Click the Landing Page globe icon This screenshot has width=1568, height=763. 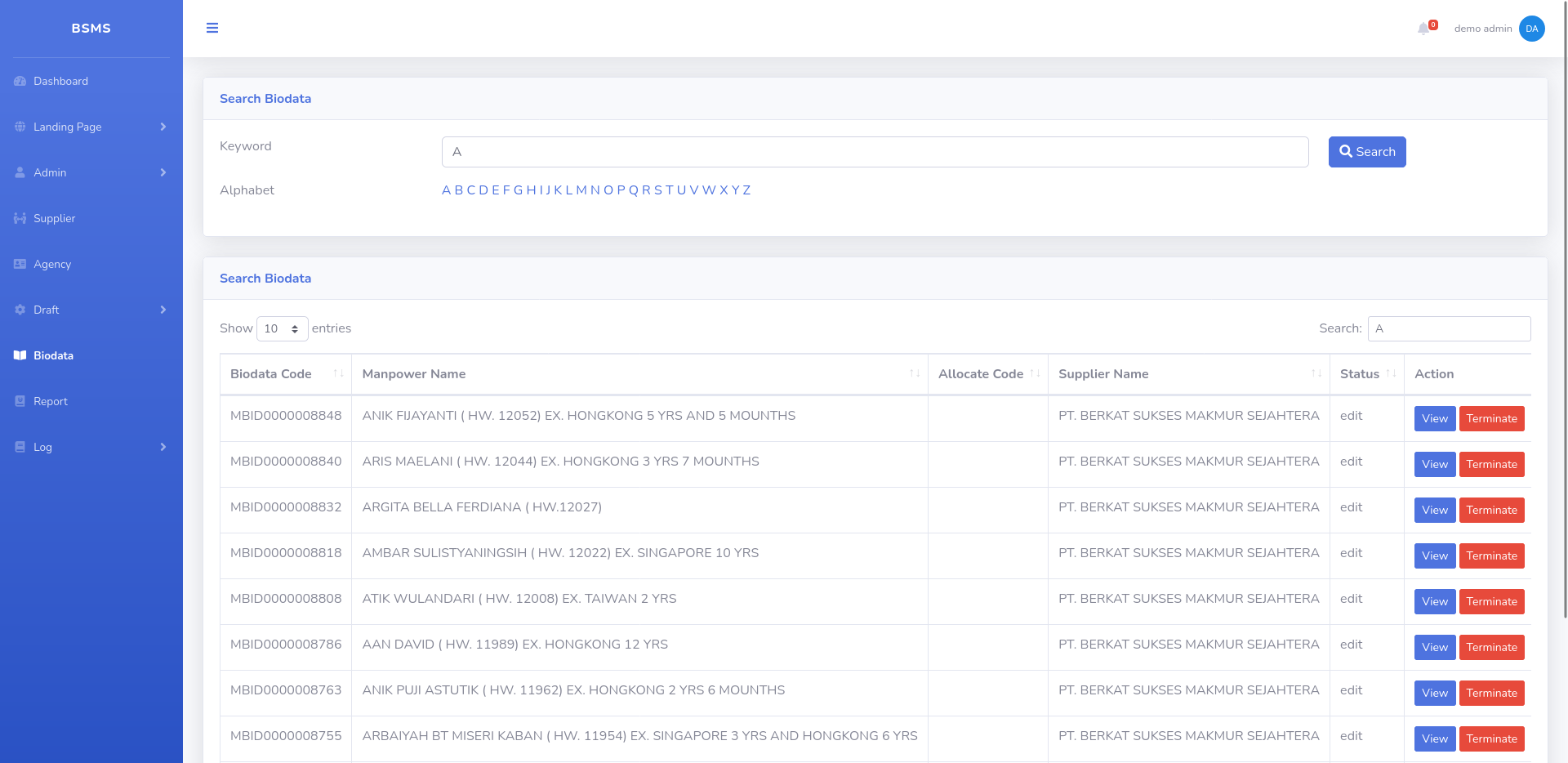[20, 127]
